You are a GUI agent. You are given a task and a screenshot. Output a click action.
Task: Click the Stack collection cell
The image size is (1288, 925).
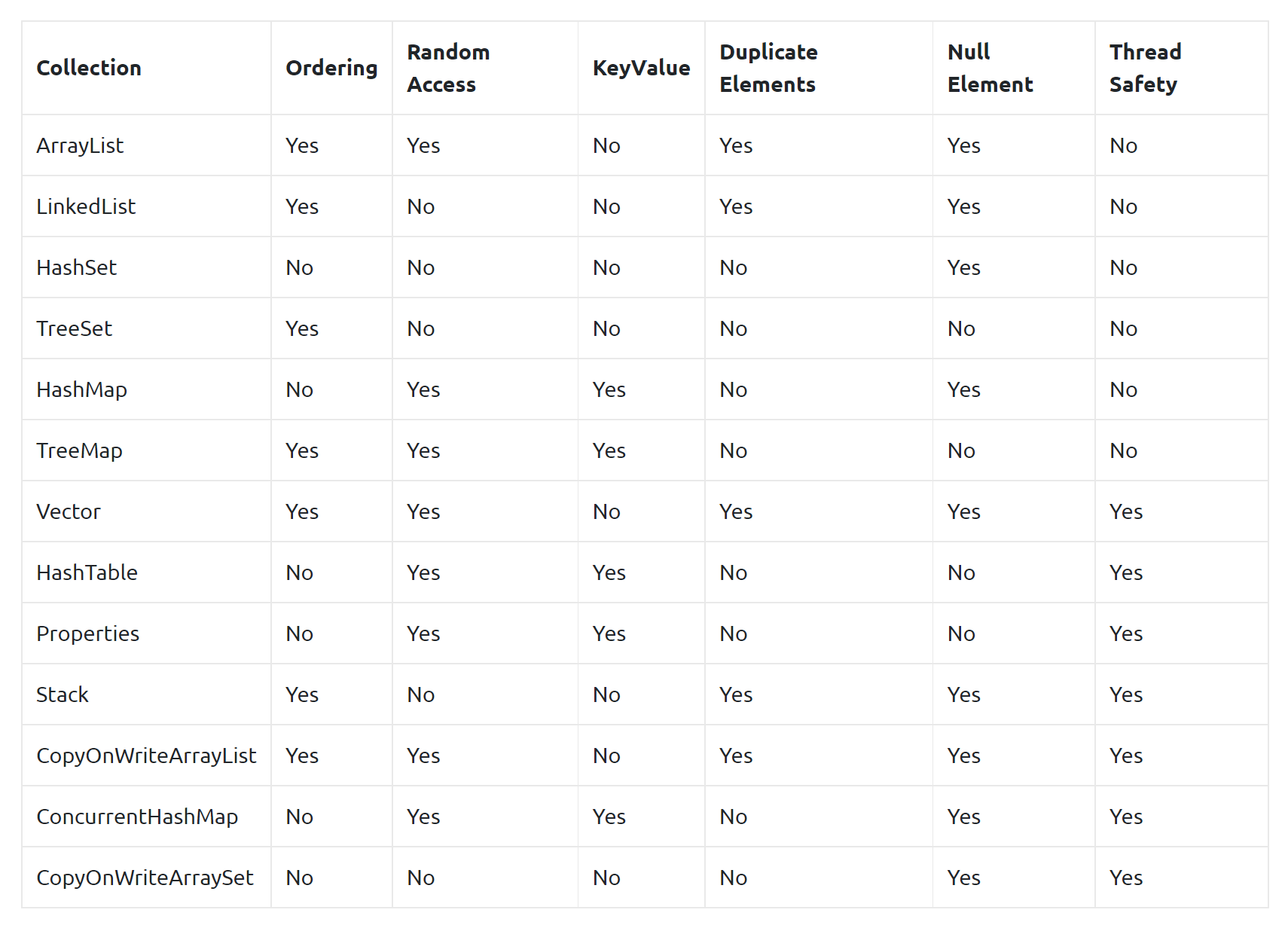tap(62, 695)
